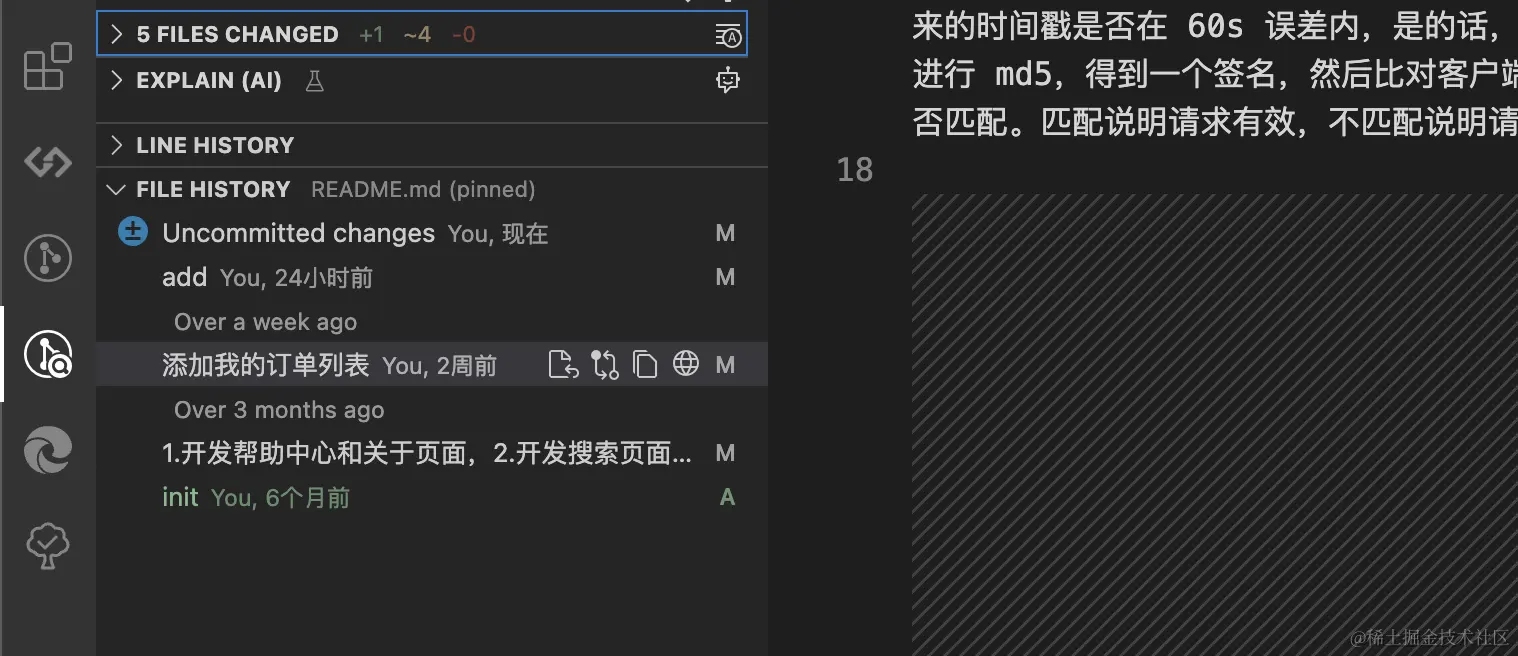Open the Remote Explorer activity bar icon

point(48,162)
